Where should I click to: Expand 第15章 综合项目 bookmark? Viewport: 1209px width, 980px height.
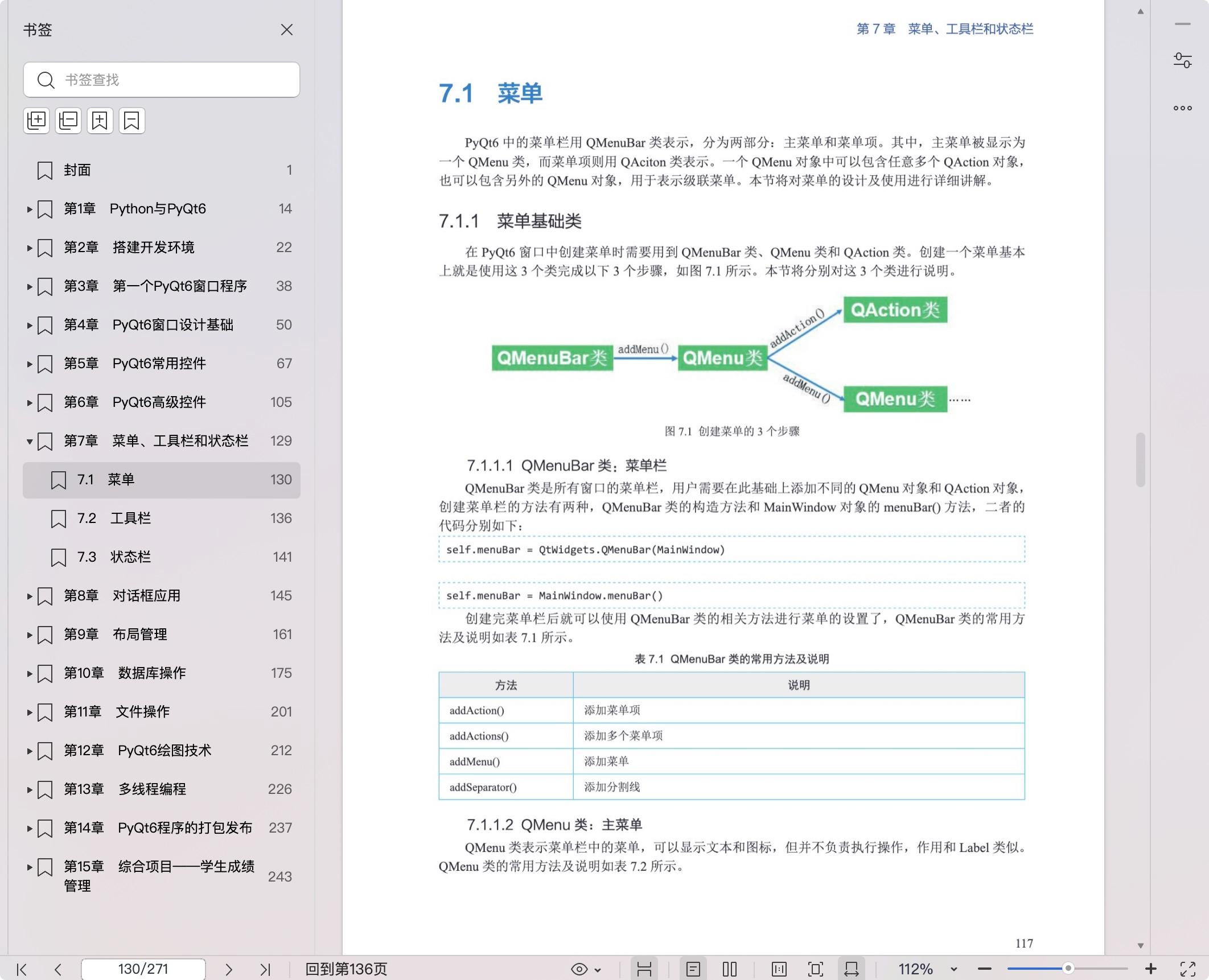(29, 867)
